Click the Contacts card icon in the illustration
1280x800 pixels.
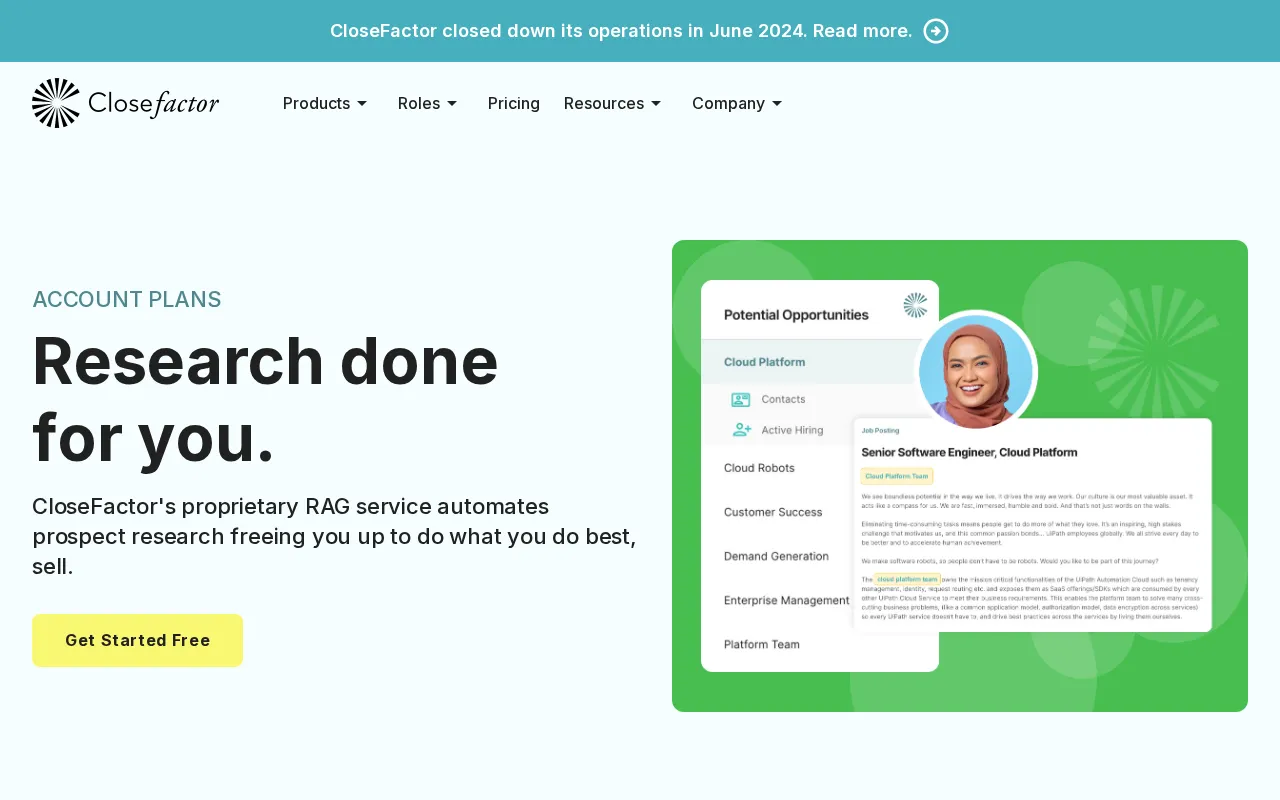(x=741, y=399)
